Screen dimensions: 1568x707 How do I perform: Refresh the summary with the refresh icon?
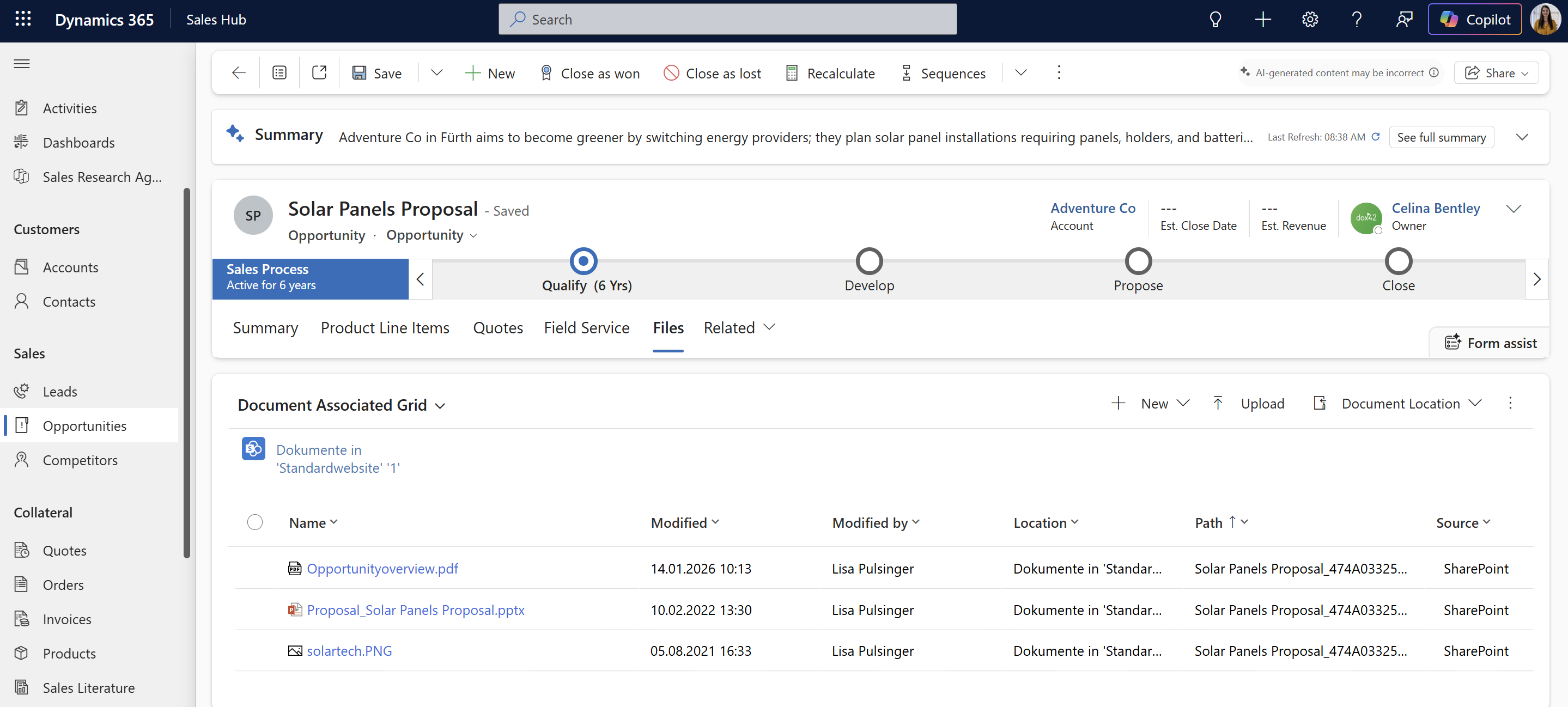[1376, 137]
